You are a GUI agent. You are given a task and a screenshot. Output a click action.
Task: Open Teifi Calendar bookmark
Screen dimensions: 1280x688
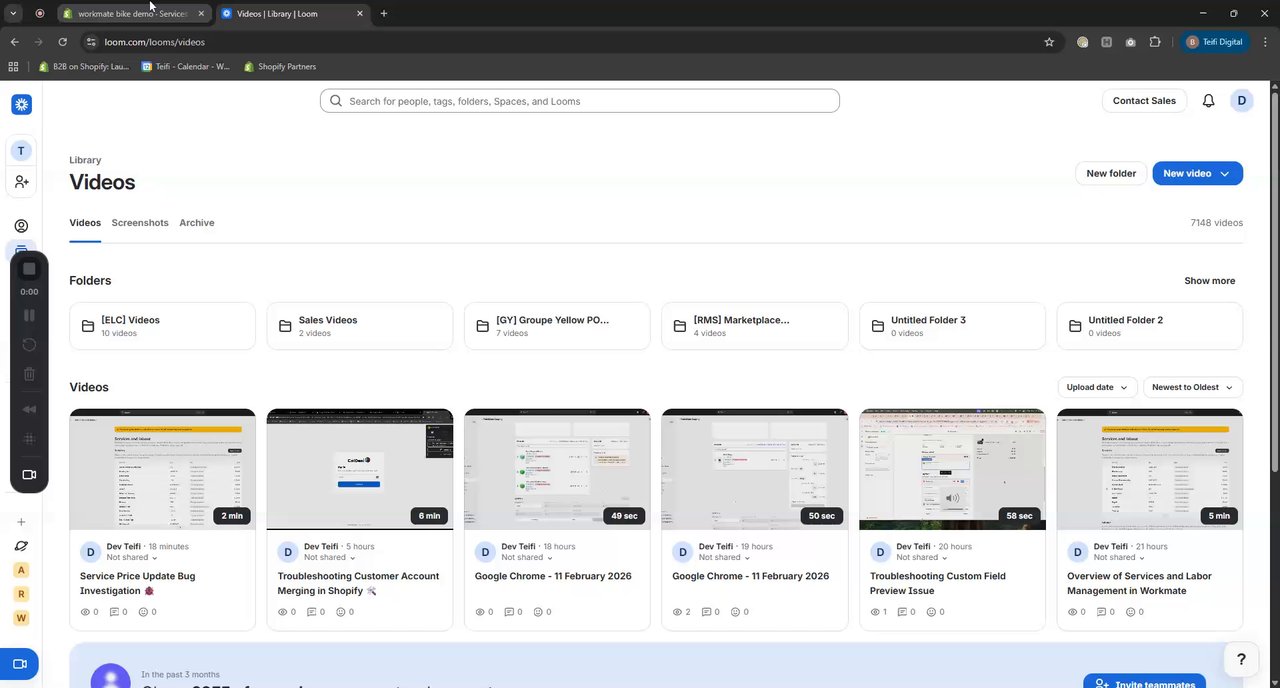[x=186, y=66]
